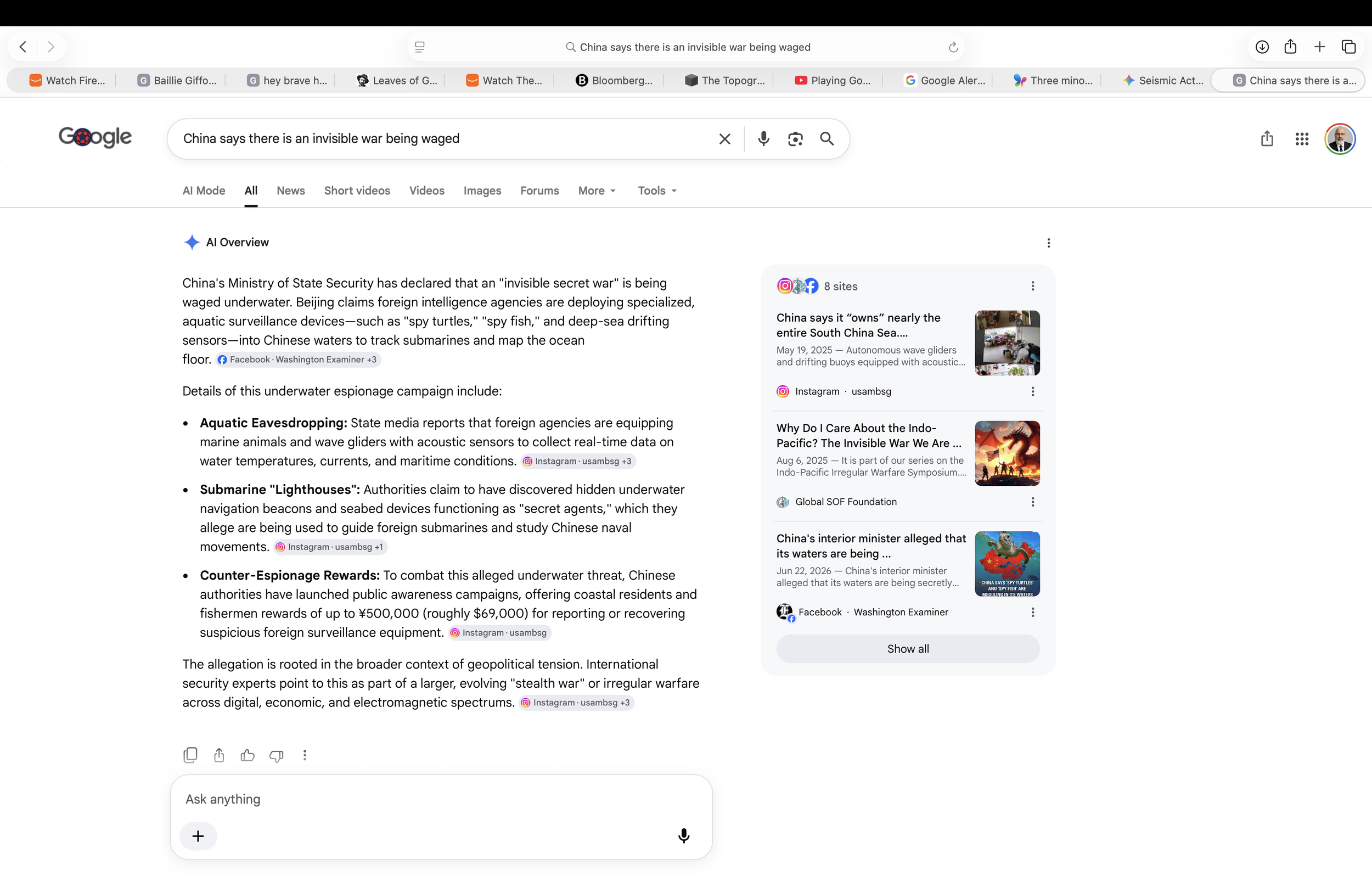Clear the search query with the X icon

724,139
